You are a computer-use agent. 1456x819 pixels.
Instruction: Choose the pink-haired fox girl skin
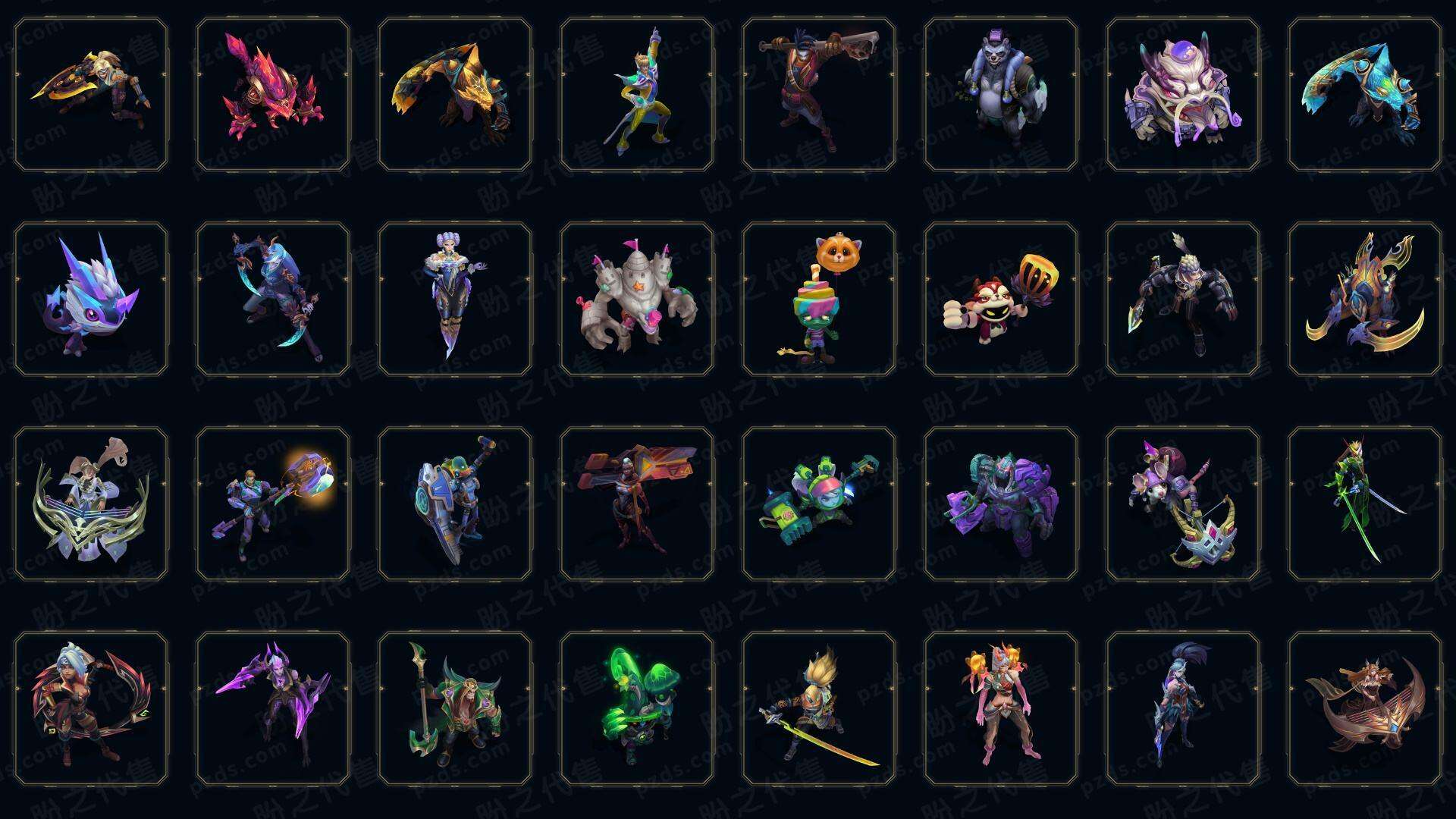point(1001,708)
